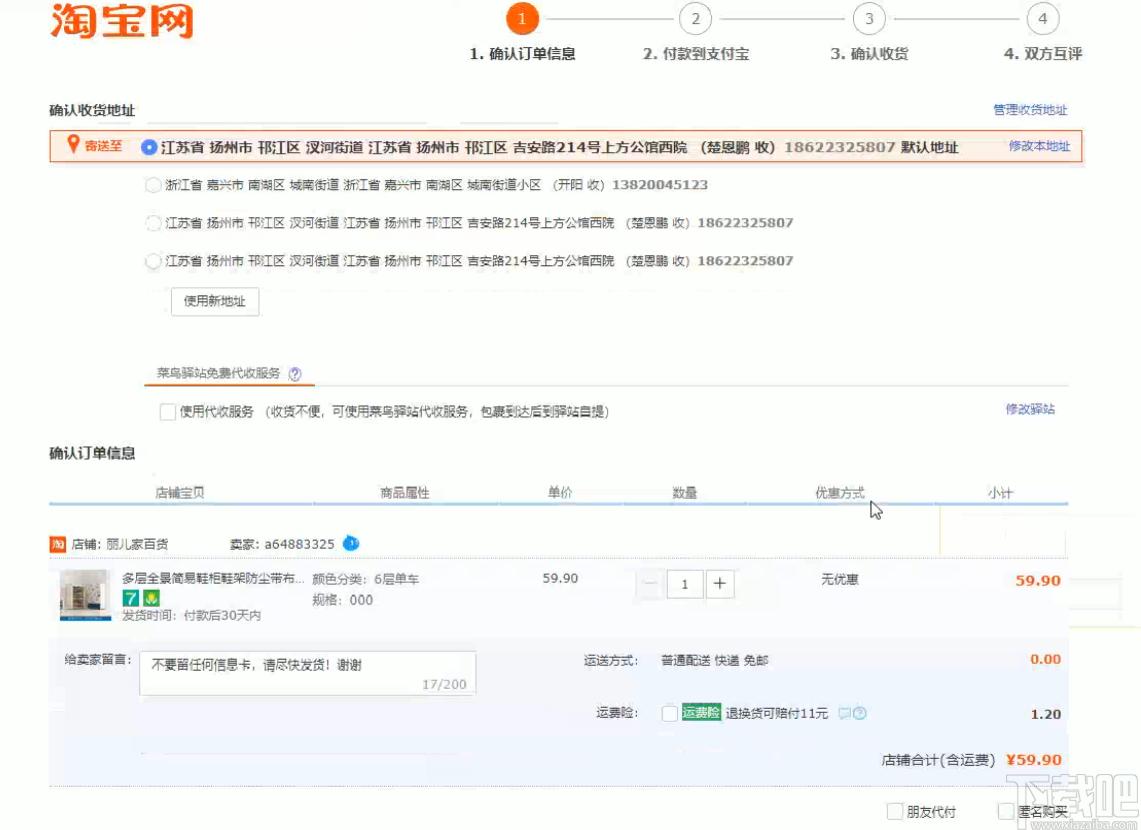Click step label 4. 双方互评
1141x830 pixels.
[1043, 54]
